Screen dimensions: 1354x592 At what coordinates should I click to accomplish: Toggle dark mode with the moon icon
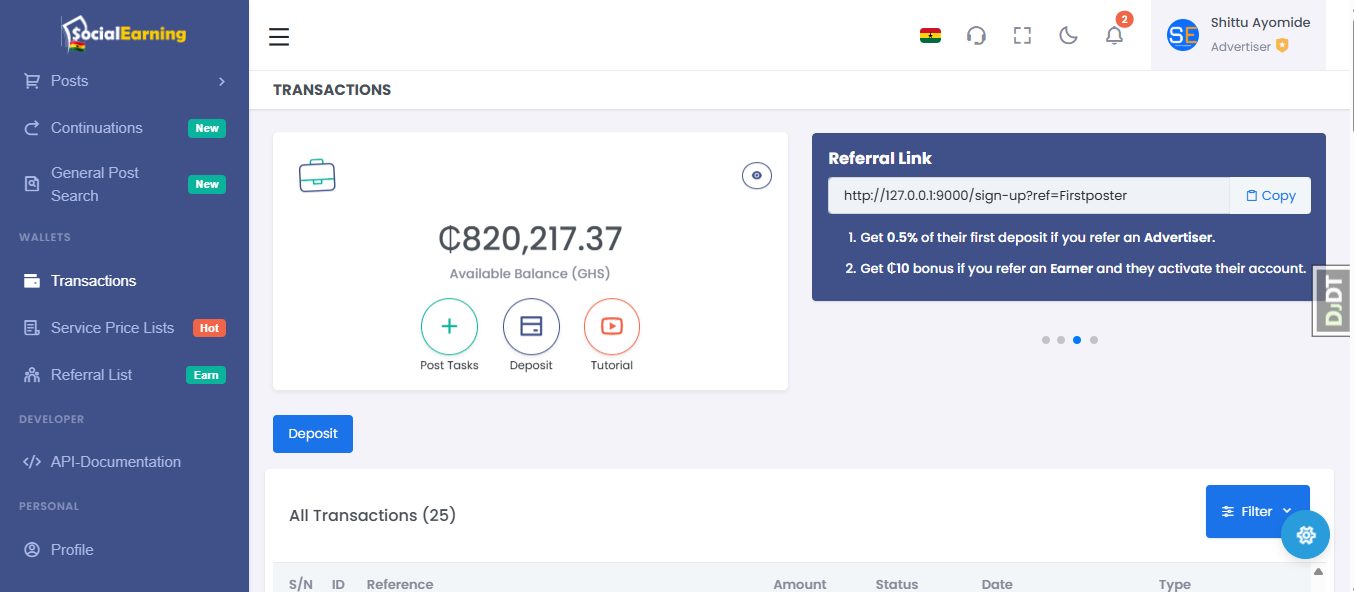(x=1068, y=36)
